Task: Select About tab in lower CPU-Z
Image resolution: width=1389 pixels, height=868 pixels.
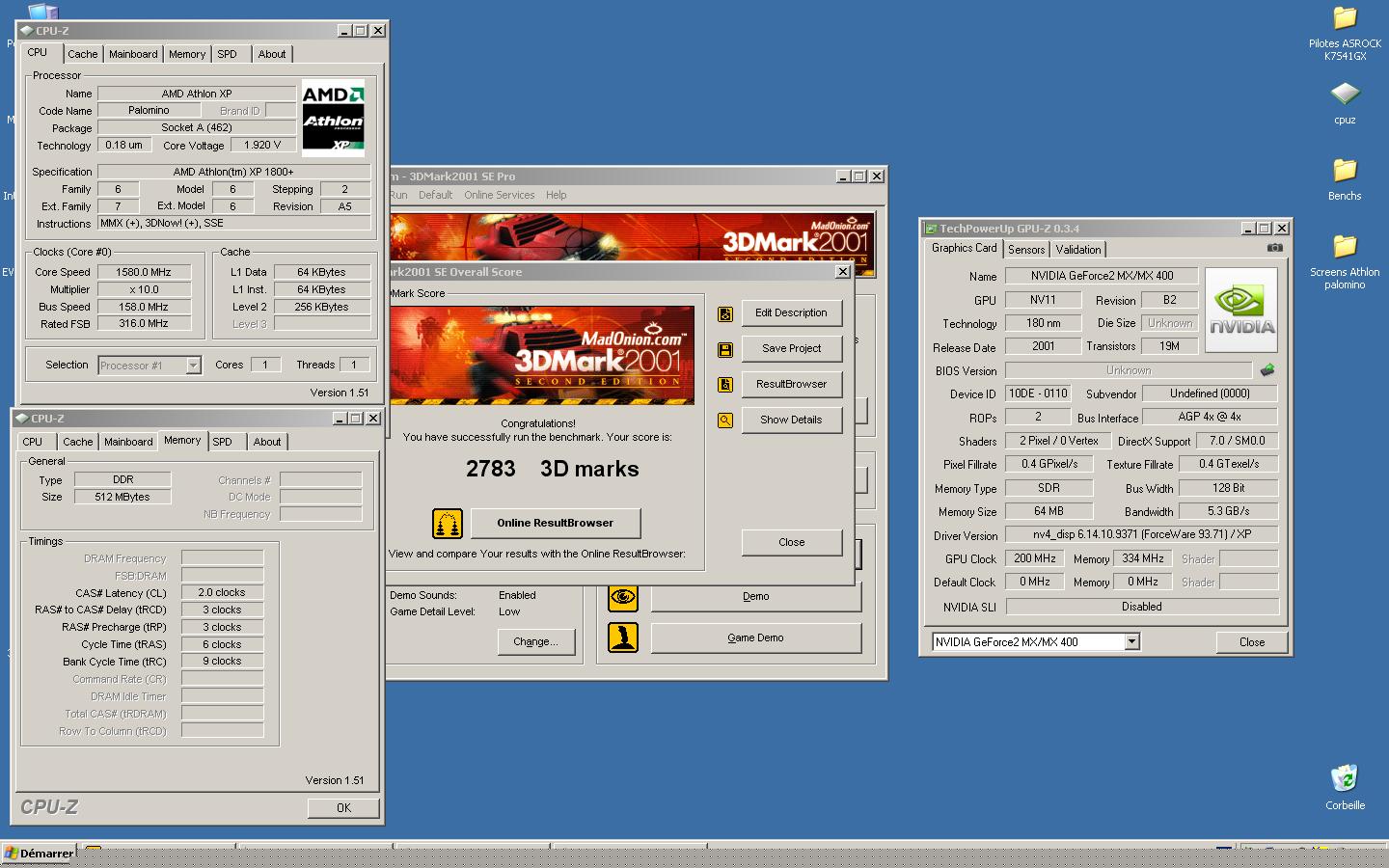Action: (x=267, y=442)
